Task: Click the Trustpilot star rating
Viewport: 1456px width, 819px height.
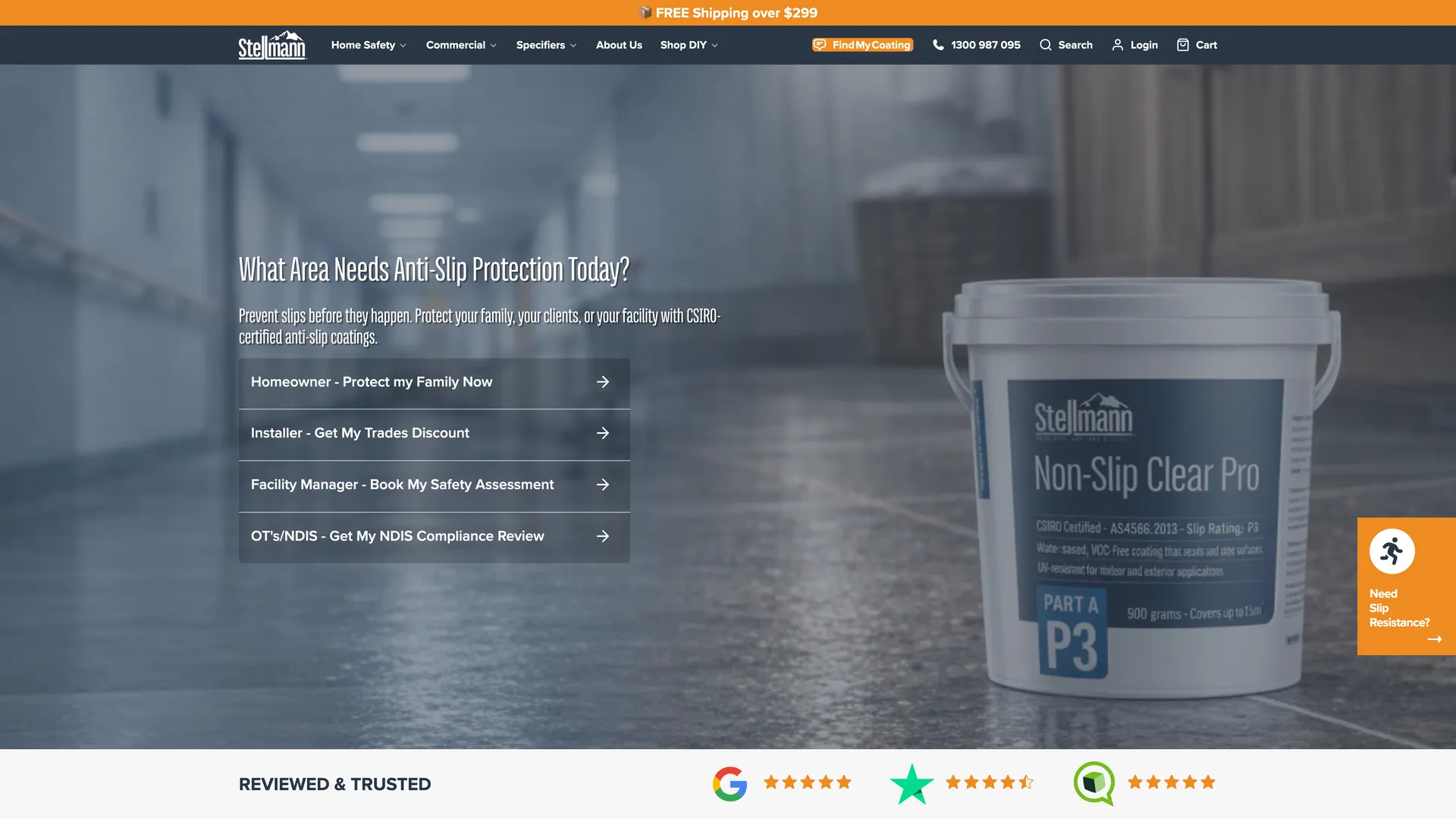Action: [990, 782]
